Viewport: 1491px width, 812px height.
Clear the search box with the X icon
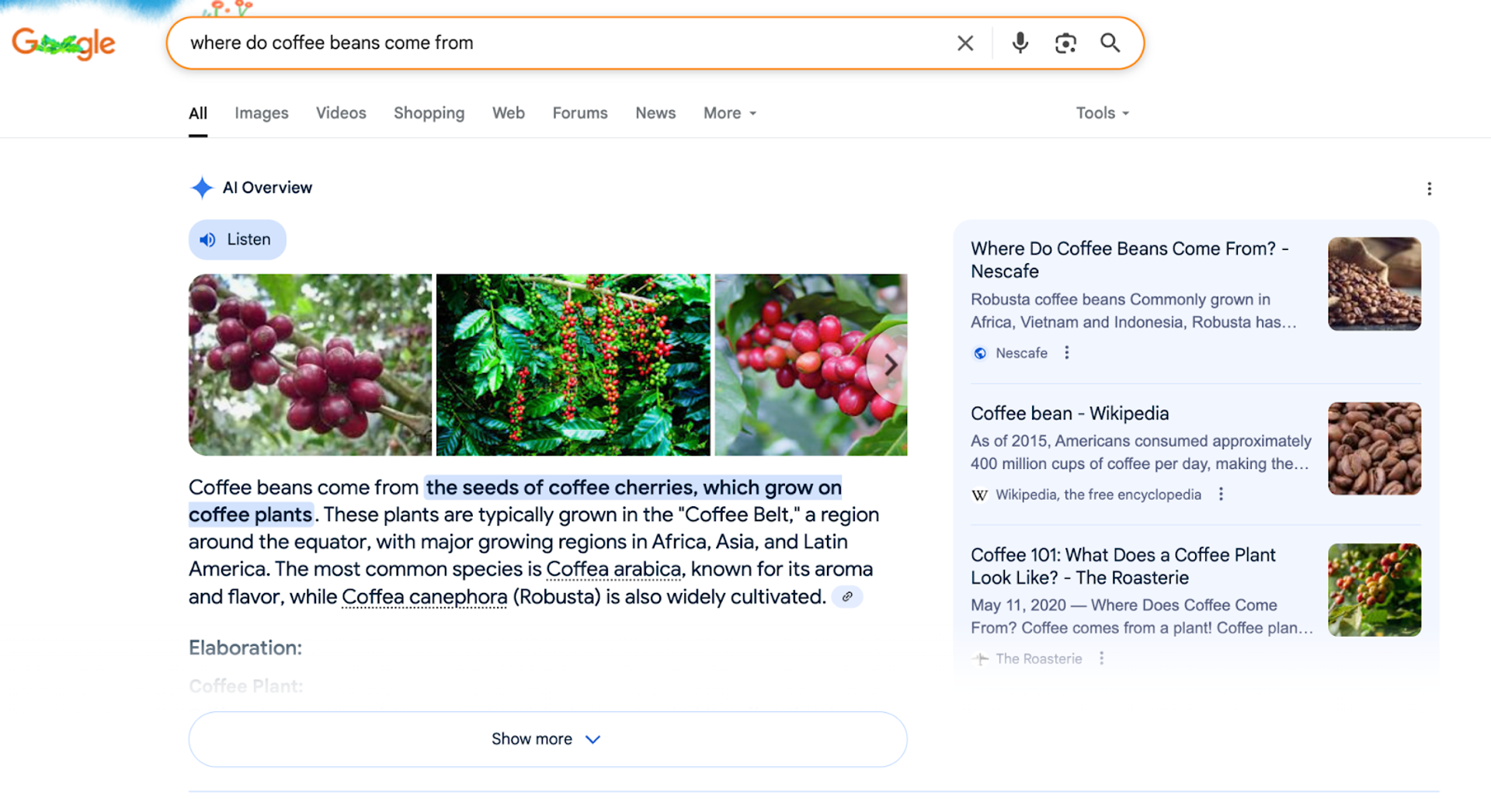click(965, 43)
